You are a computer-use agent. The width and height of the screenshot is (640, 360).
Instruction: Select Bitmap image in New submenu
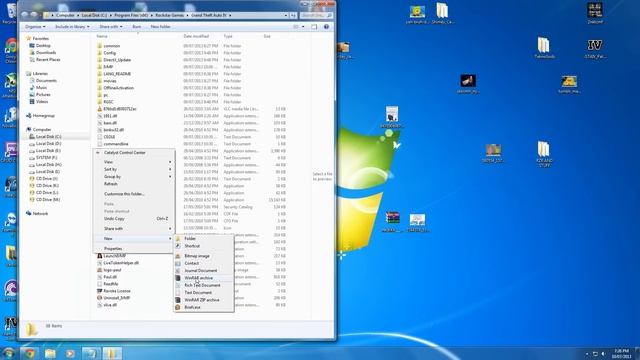point(203,256)
